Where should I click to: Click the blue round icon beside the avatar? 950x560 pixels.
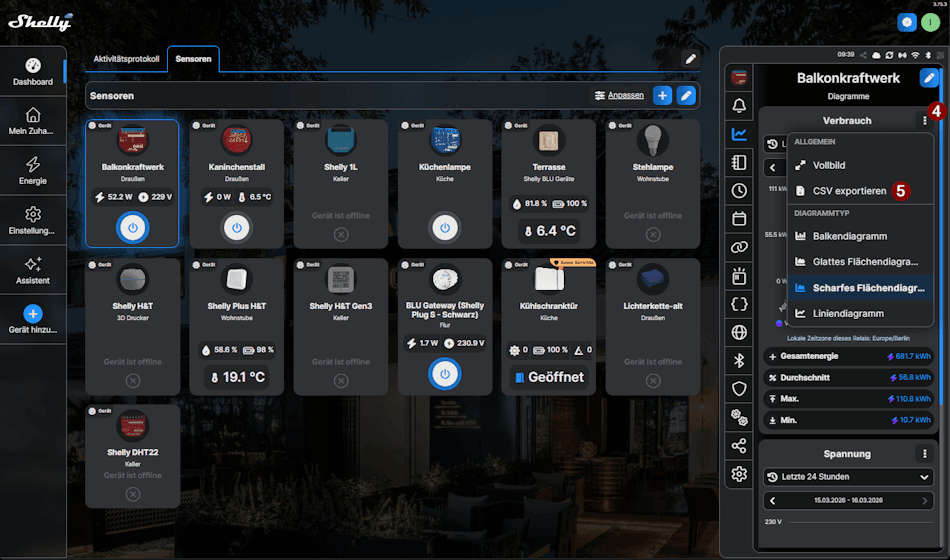[x=906, y=22]
